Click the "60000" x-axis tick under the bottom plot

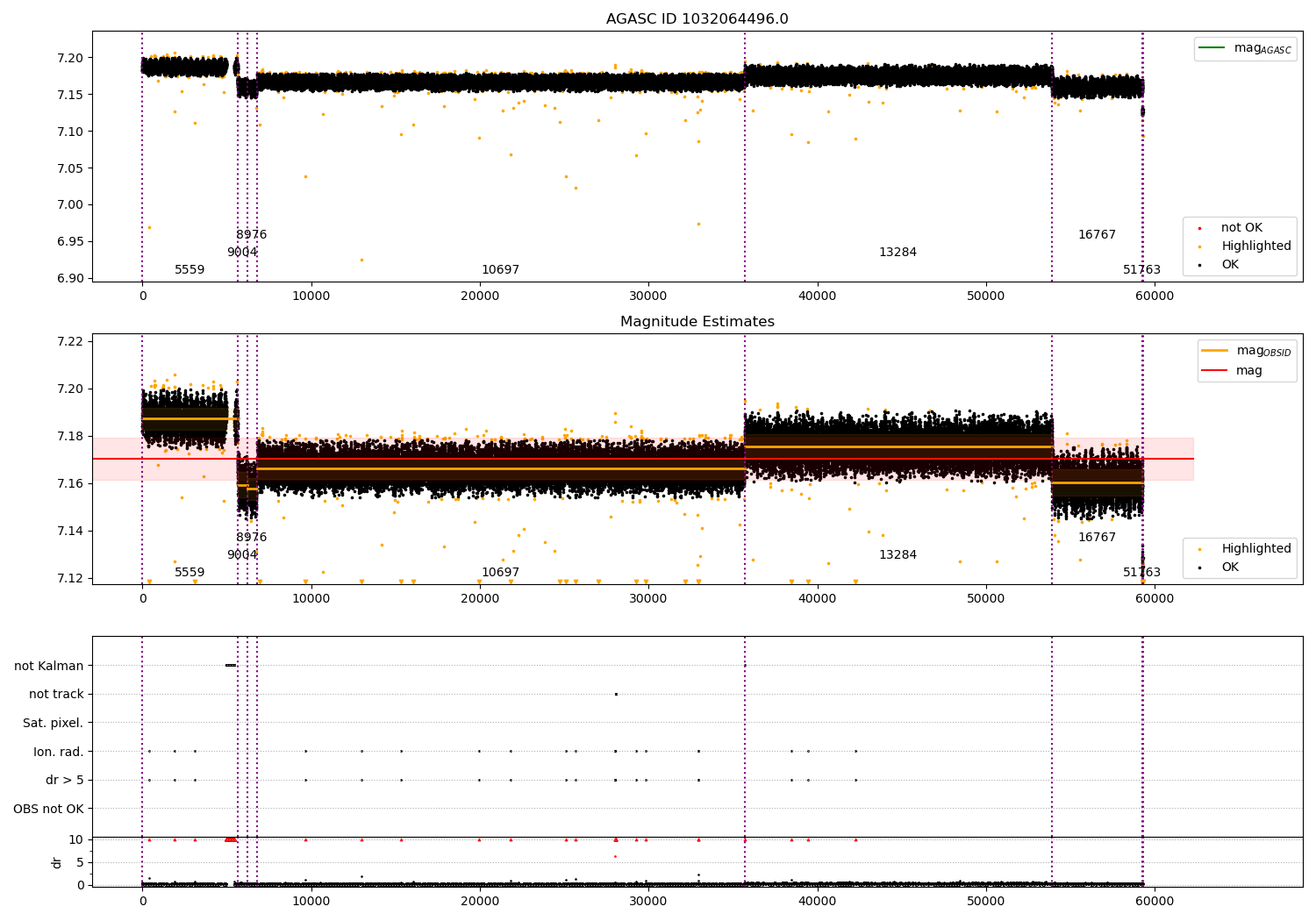tap(1155, 902)
